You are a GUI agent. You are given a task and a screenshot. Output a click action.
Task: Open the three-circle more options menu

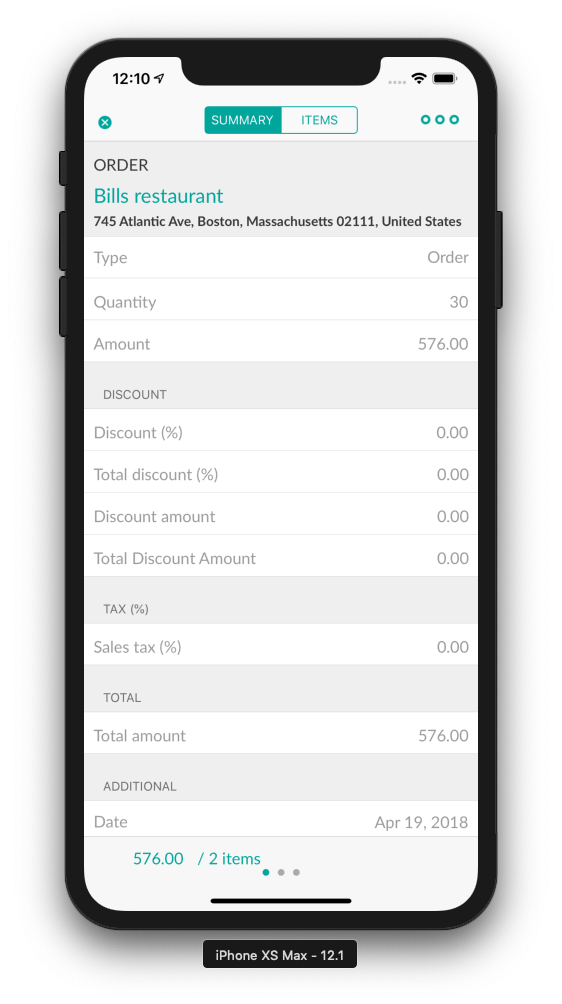click(x=440, y=120)
